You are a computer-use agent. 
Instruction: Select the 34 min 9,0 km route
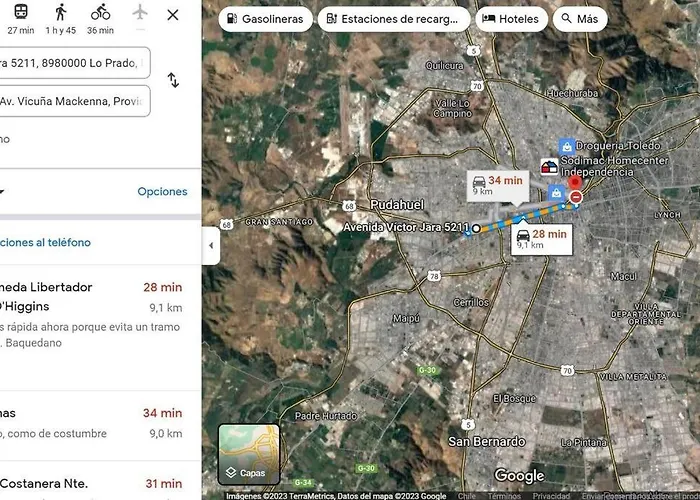[100, 425]
